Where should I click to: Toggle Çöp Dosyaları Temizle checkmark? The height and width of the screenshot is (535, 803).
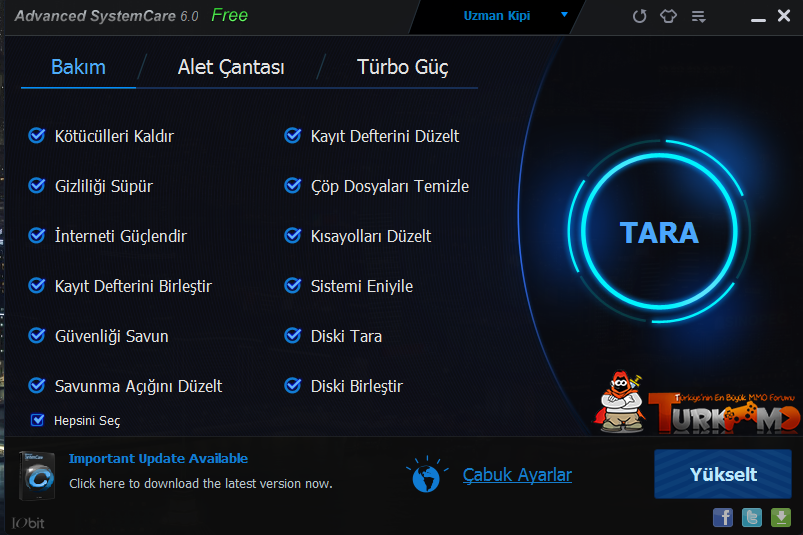pos(293,186)
